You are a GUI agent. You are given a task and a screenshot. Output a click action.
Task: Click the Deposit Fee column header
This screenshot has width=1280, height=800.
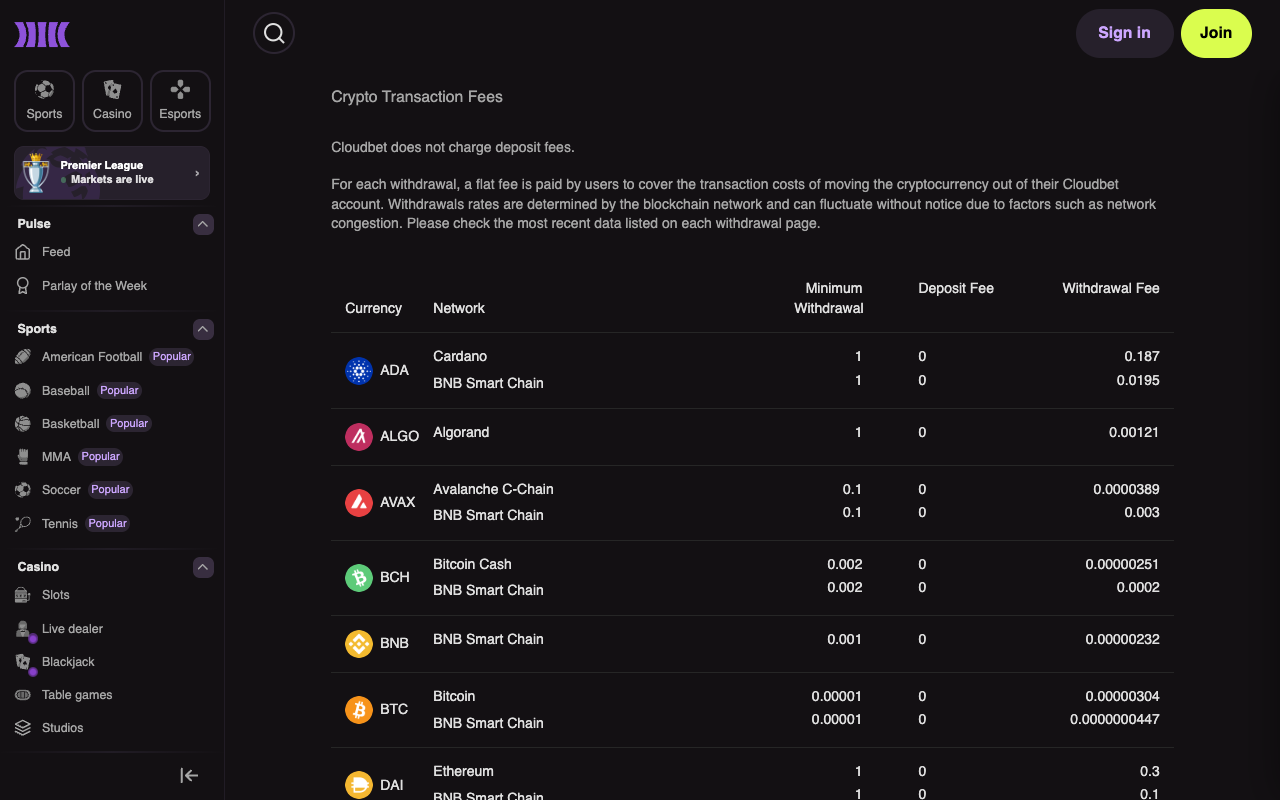point(956,288)
